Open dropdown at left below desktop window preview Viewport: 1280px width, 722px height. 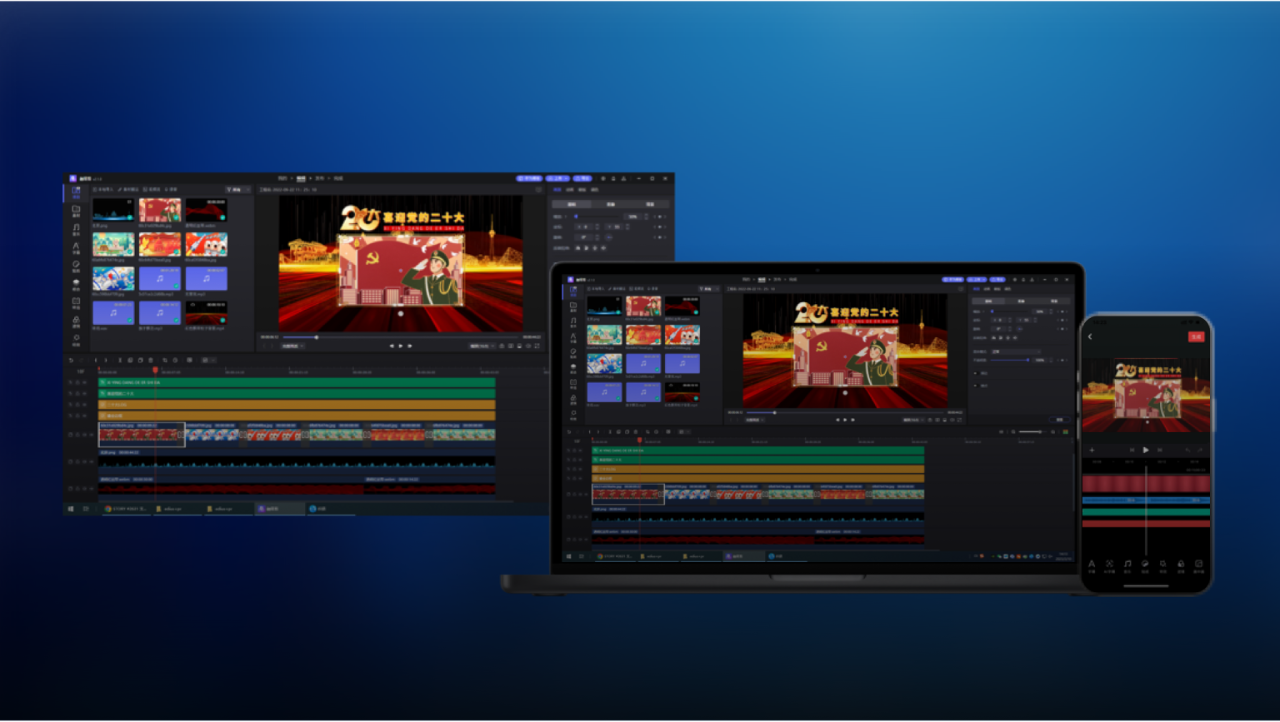(x=293, y=346)
